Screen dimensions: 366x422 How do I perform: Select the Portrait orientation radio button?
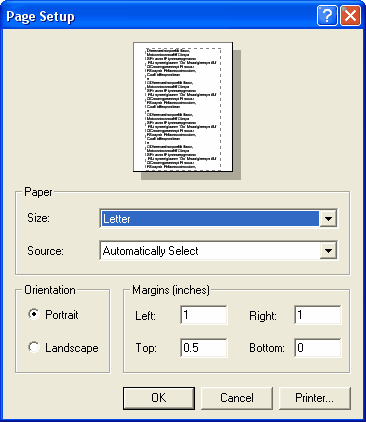click(34, 314)
